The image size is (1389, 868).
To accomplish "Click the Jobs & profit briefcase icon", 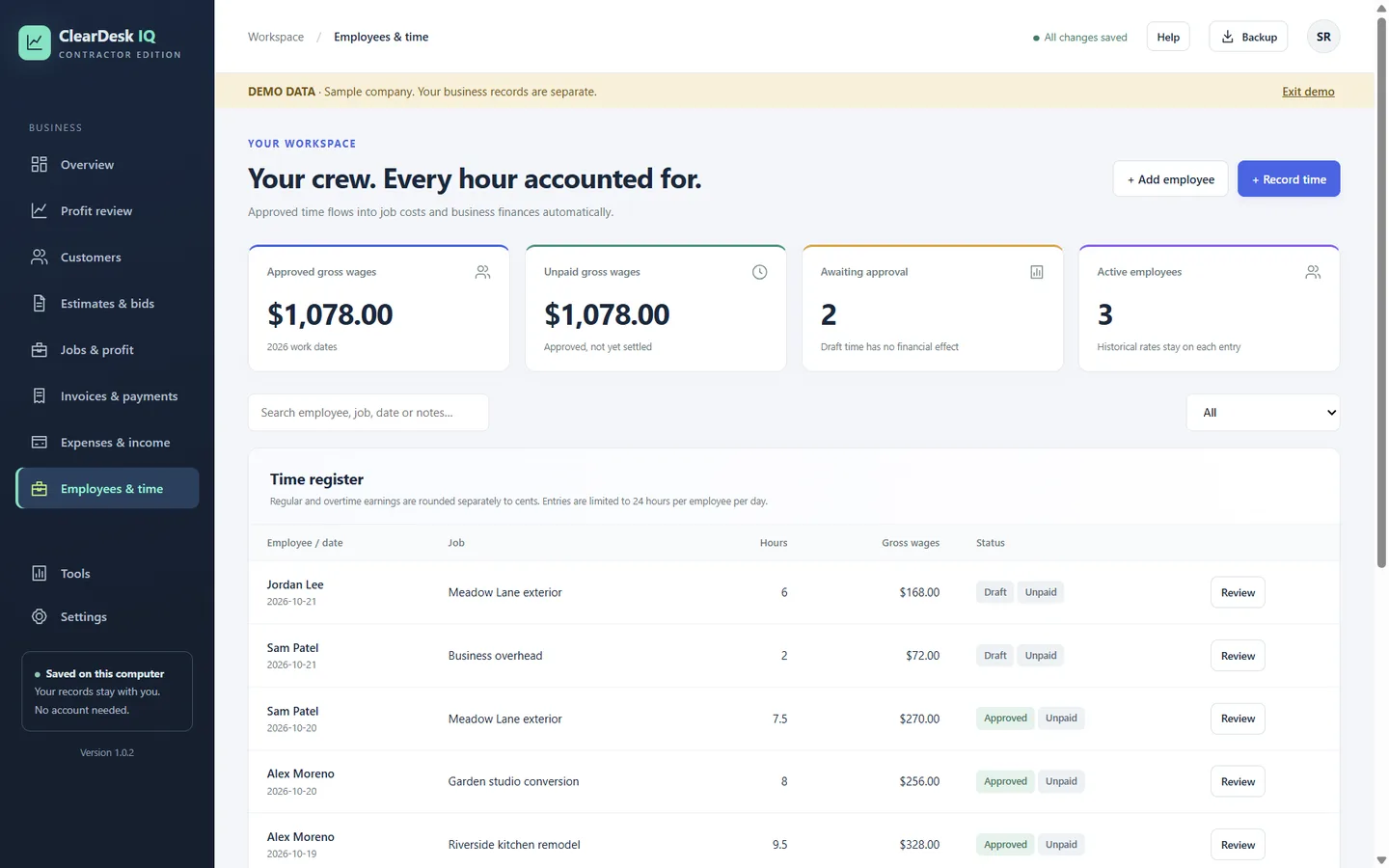I will click(39, 350).
